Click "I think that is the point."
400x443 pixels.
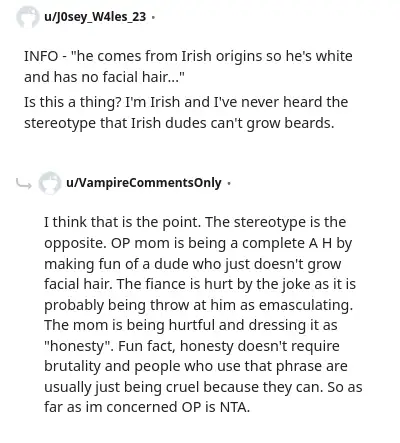(123, 222)
